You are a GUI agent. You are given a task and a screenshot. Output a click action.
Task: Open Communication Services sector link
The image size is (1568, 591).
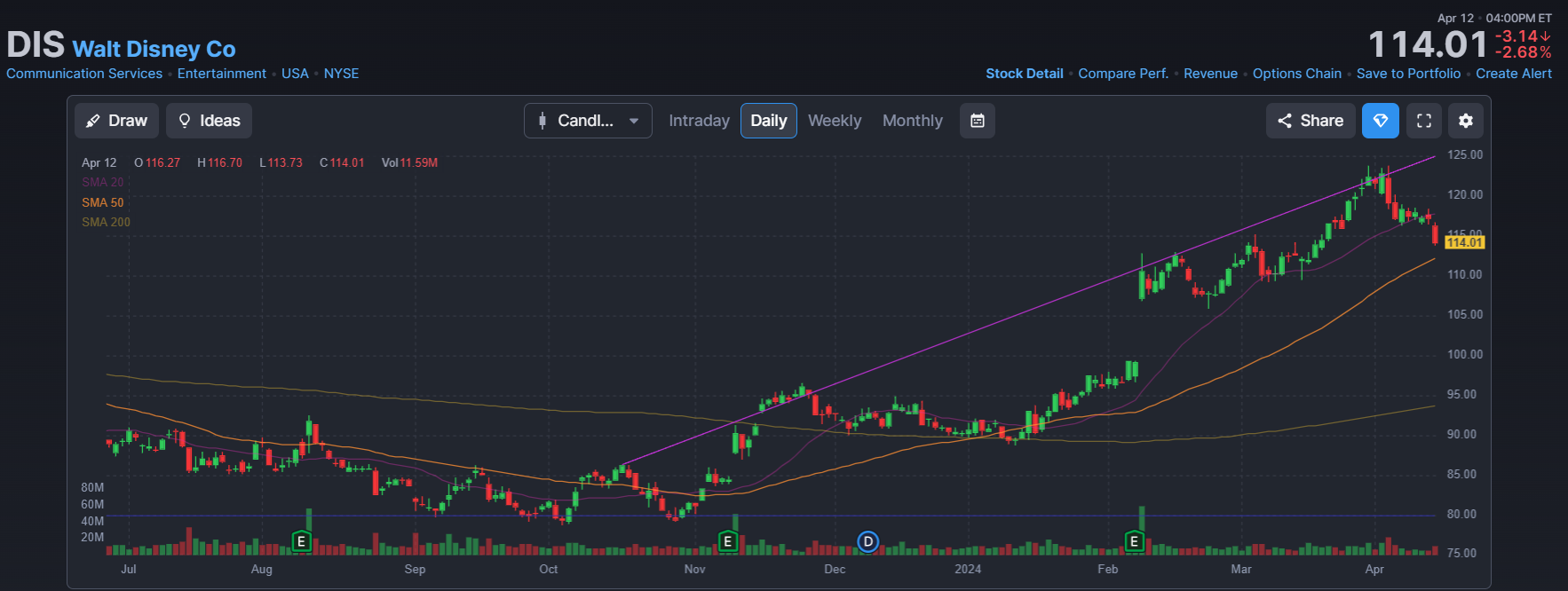tap(84, 74)
